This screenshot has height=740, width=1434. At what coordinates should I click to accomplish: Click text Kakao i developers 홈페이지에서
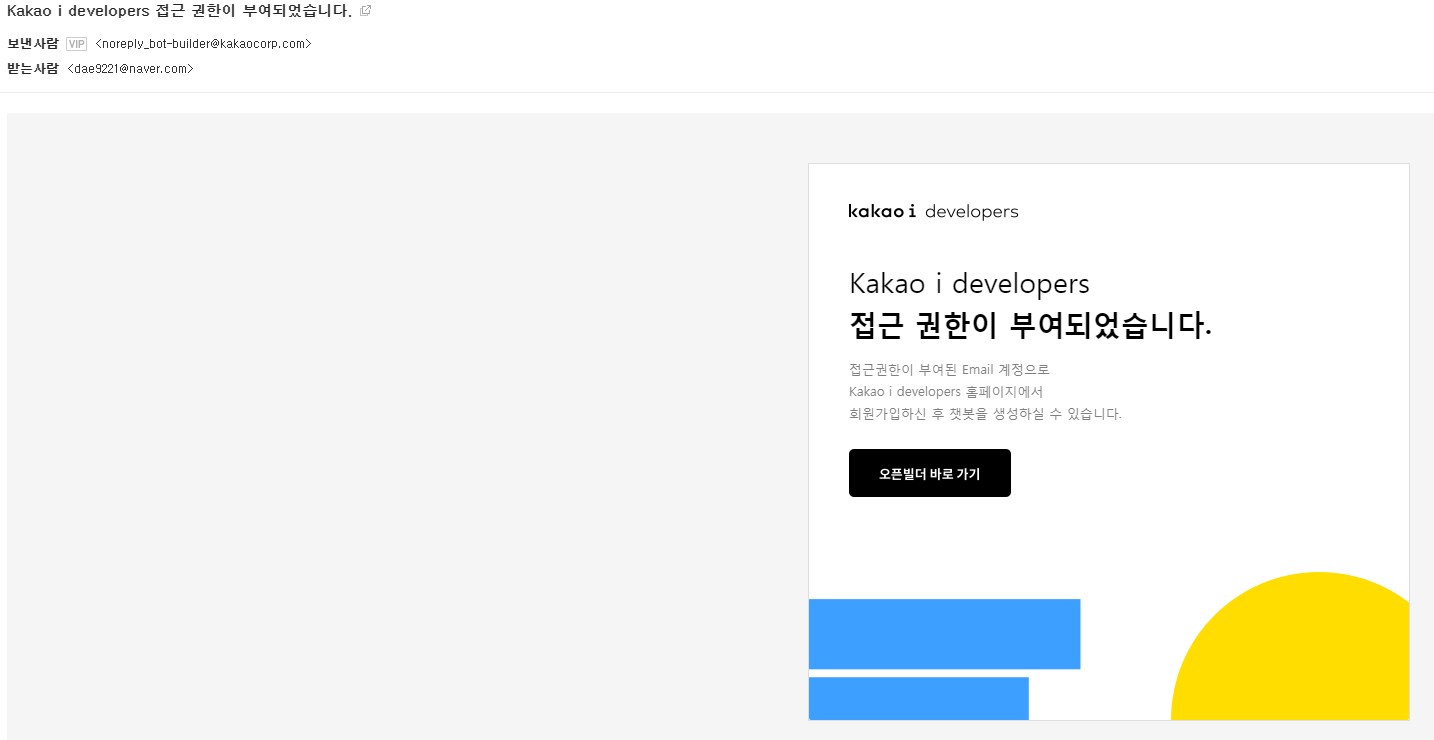tap(946, 391)
